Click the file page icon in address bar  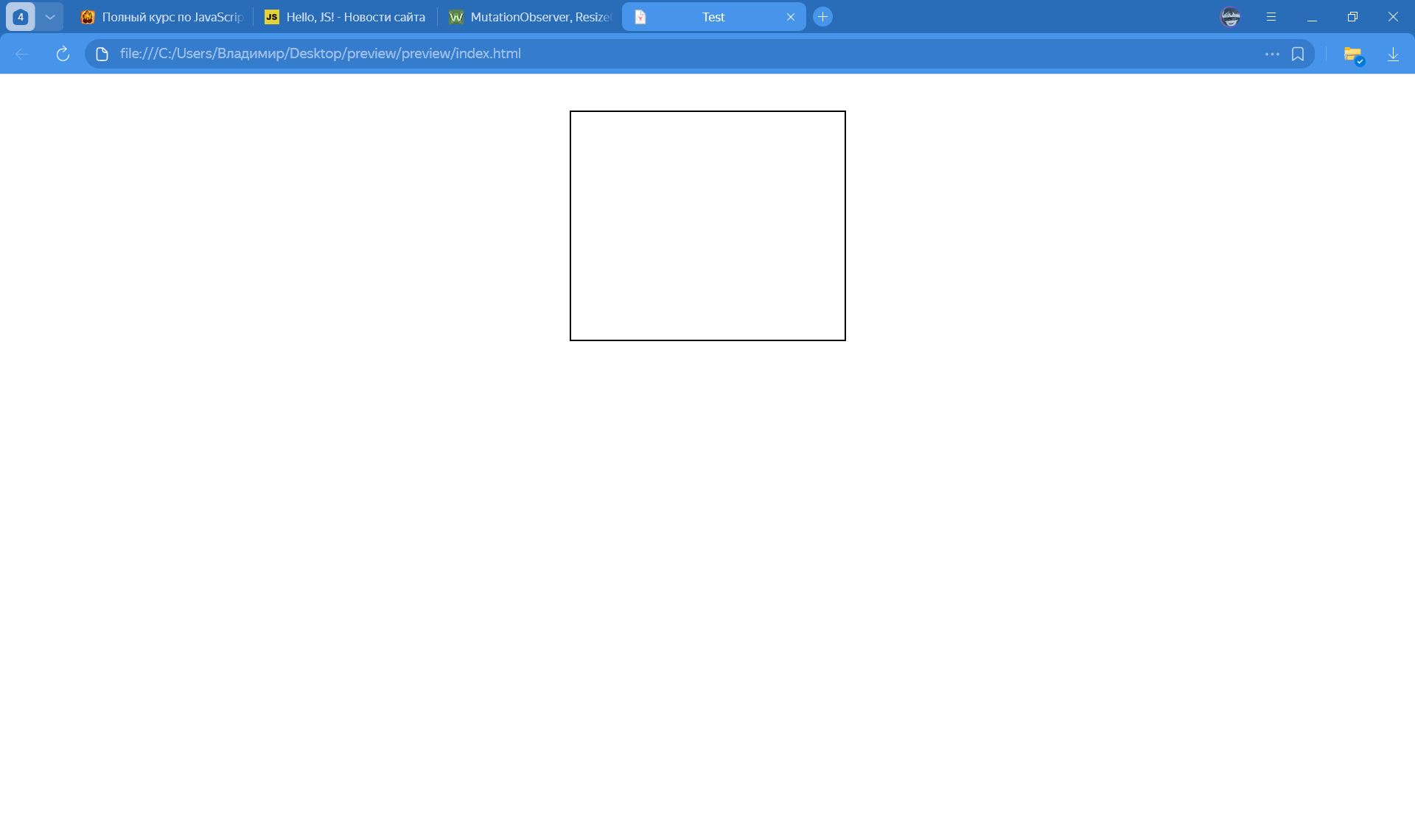[x=102, y=54]
